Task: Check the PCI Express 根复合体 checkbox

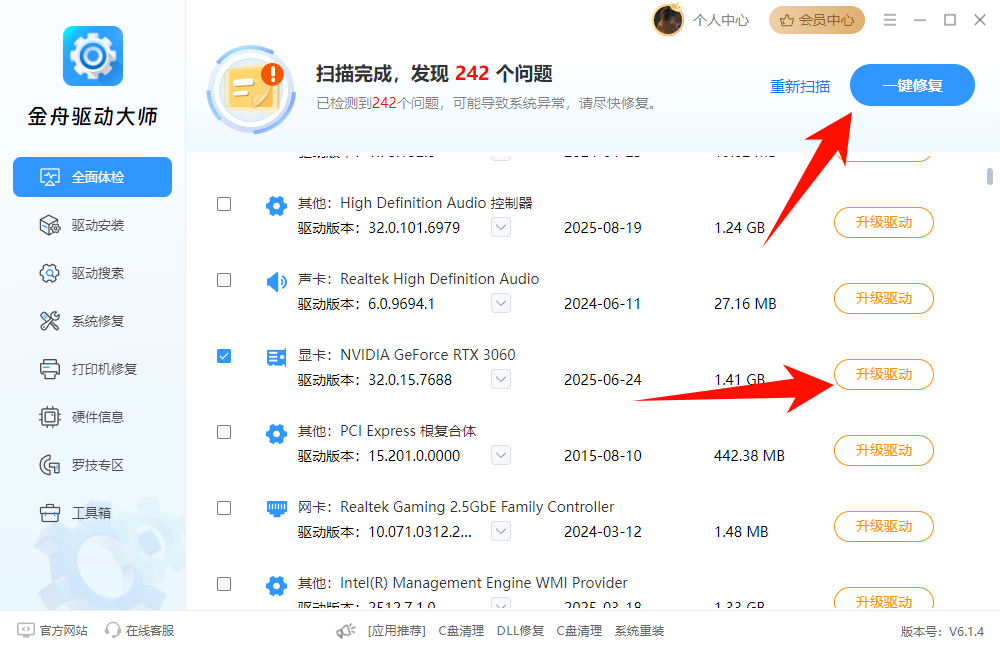Action: pos(224,432)
